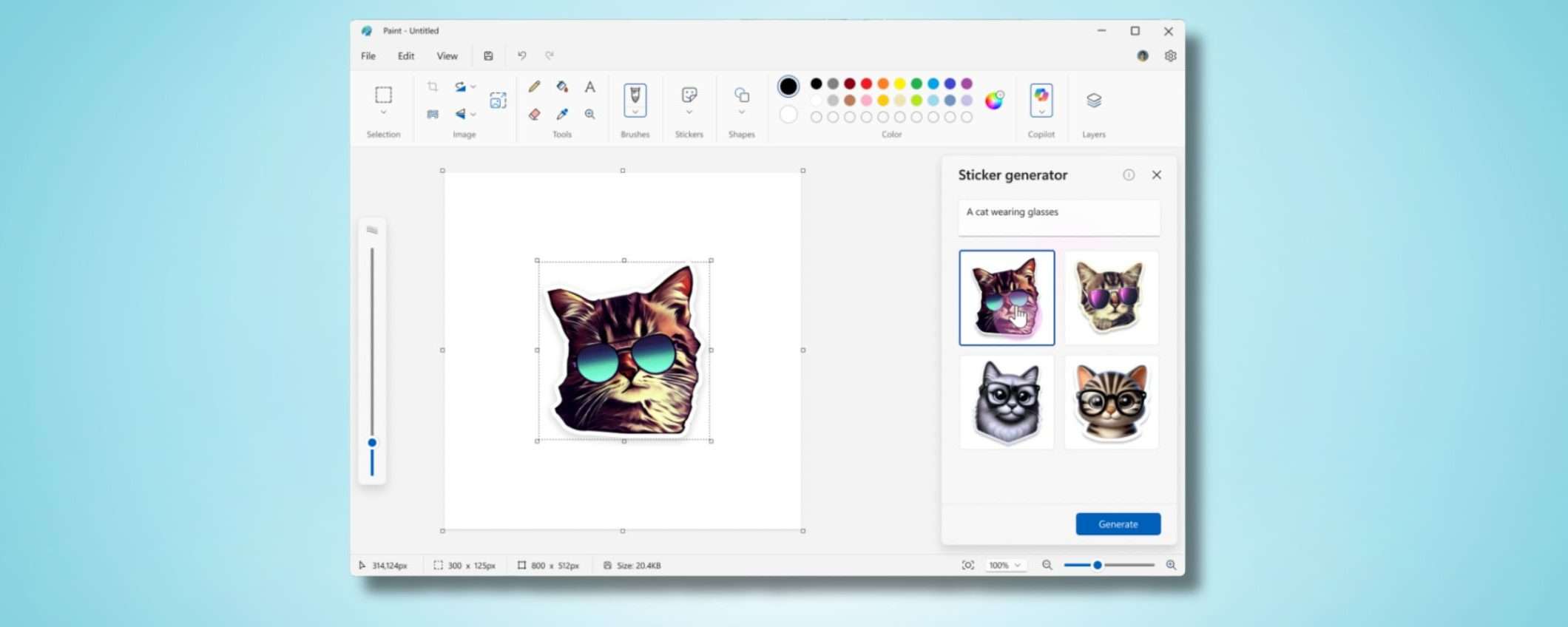This screenshot has height=627, width=1568.
Task: Expand the Selection tool dropdown
Action: point(383,112)
